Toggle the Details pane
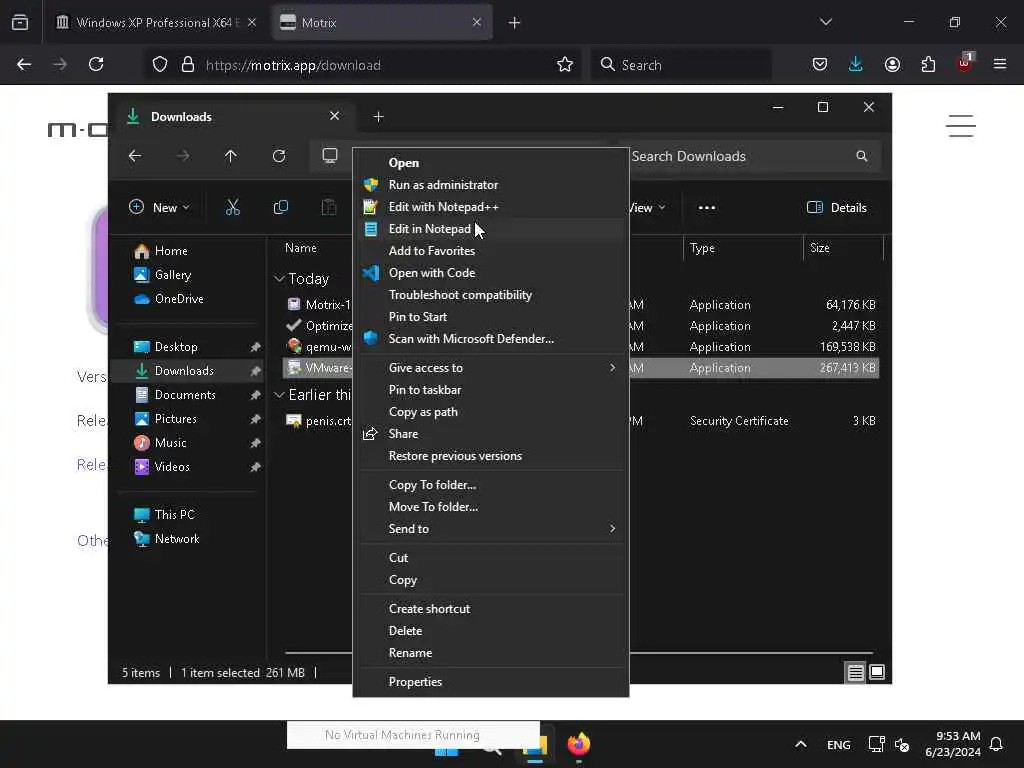 tap(837, 208)
